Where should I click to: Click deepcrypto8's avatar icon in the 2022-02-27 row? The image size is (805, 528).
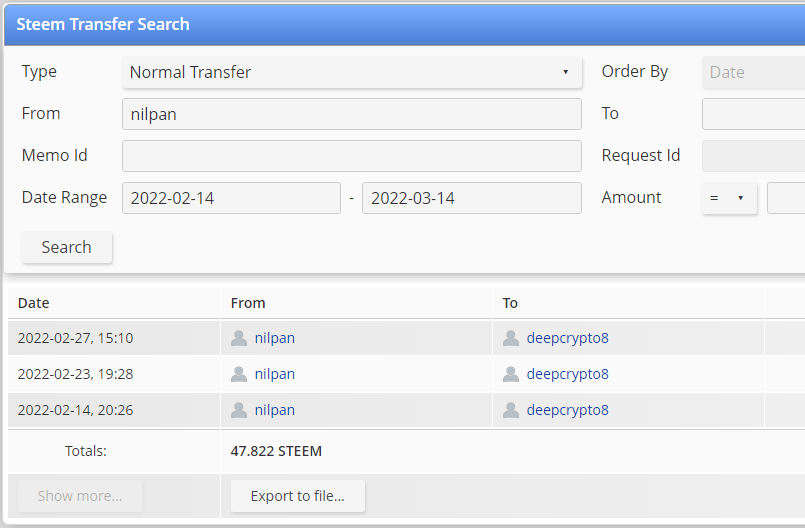(x=511, y=338)
